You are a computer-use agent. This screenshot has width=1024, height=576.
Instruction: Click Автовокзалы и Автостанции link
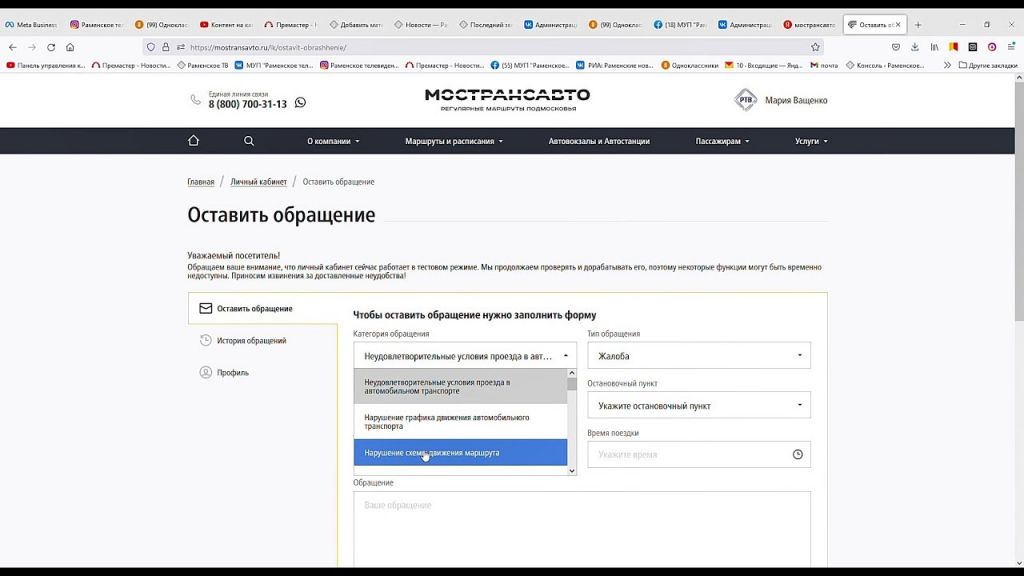[599, 141]
